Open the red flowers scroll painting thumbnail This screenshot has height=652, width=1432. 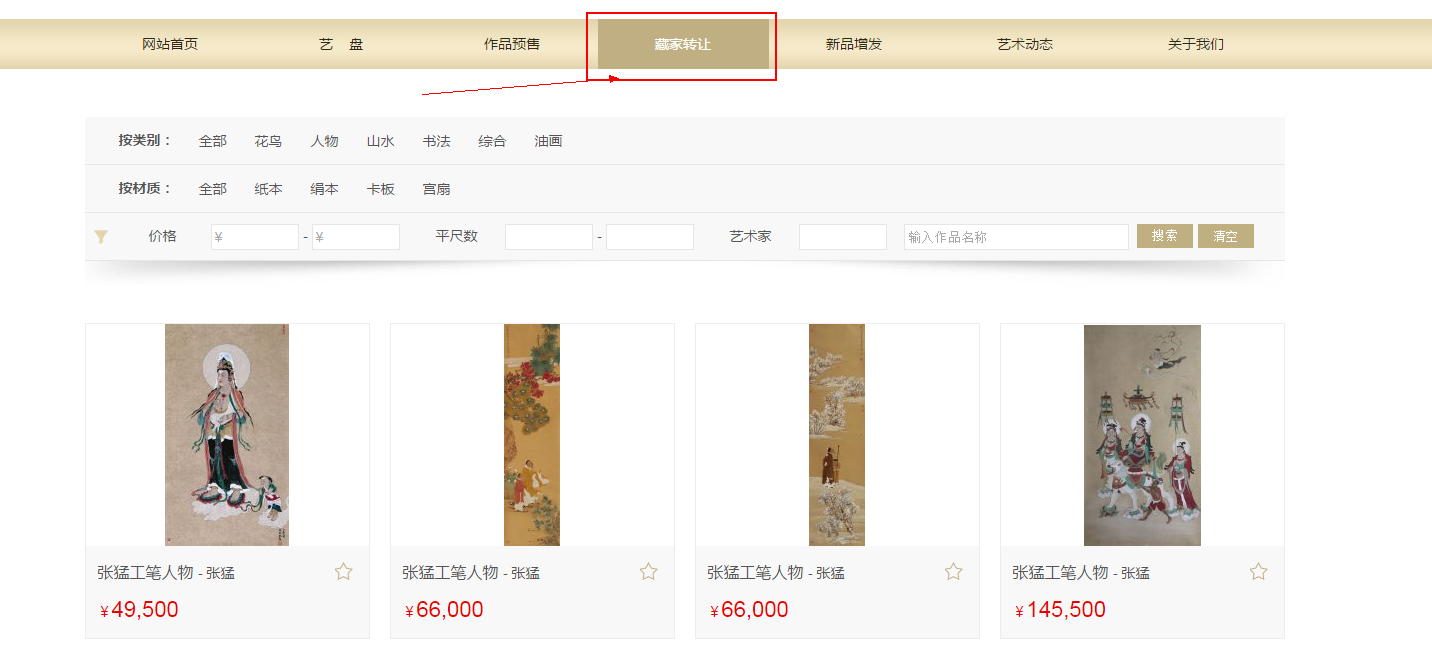[532, 435]
